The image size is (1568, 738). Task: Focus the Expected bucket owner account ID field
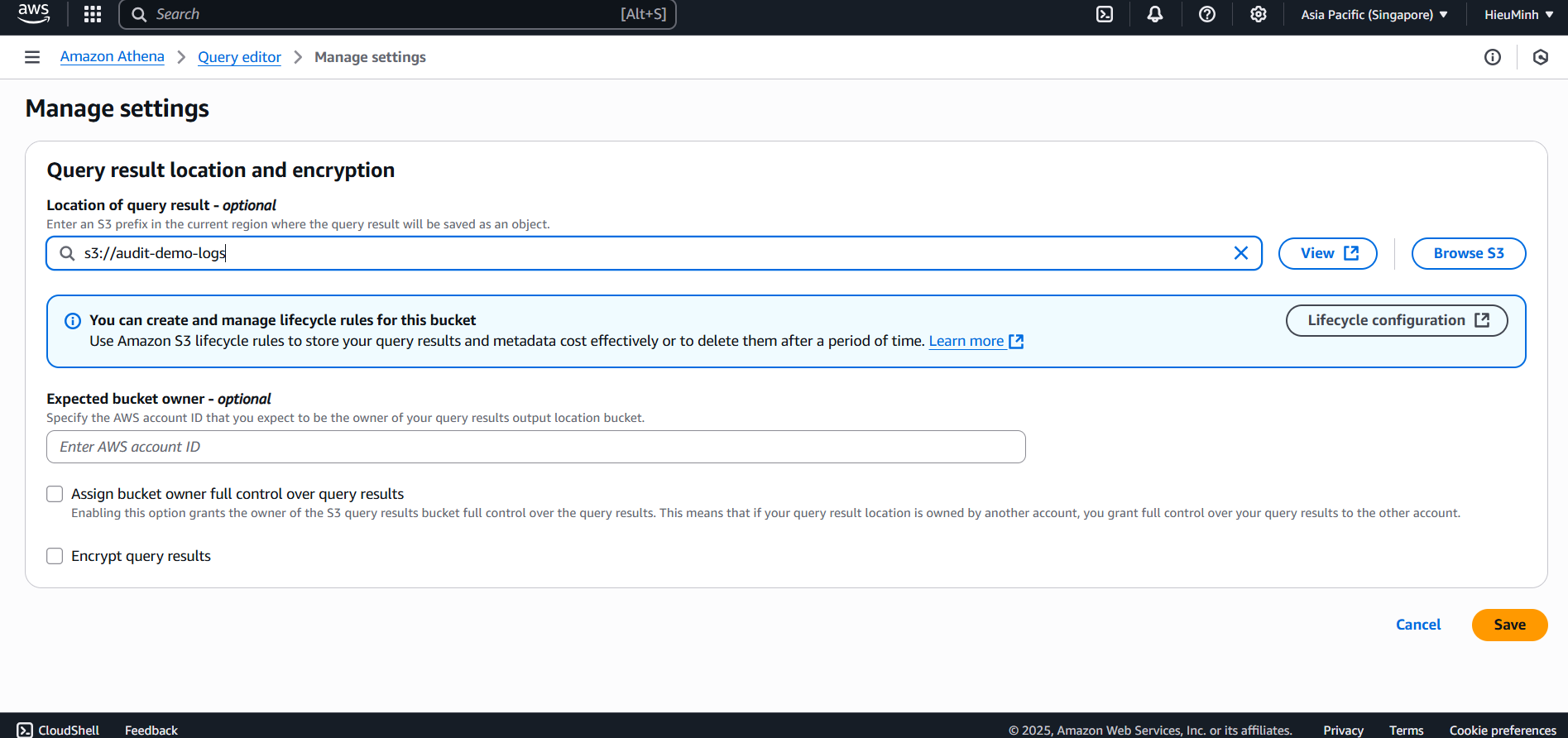tap(536, 447)
